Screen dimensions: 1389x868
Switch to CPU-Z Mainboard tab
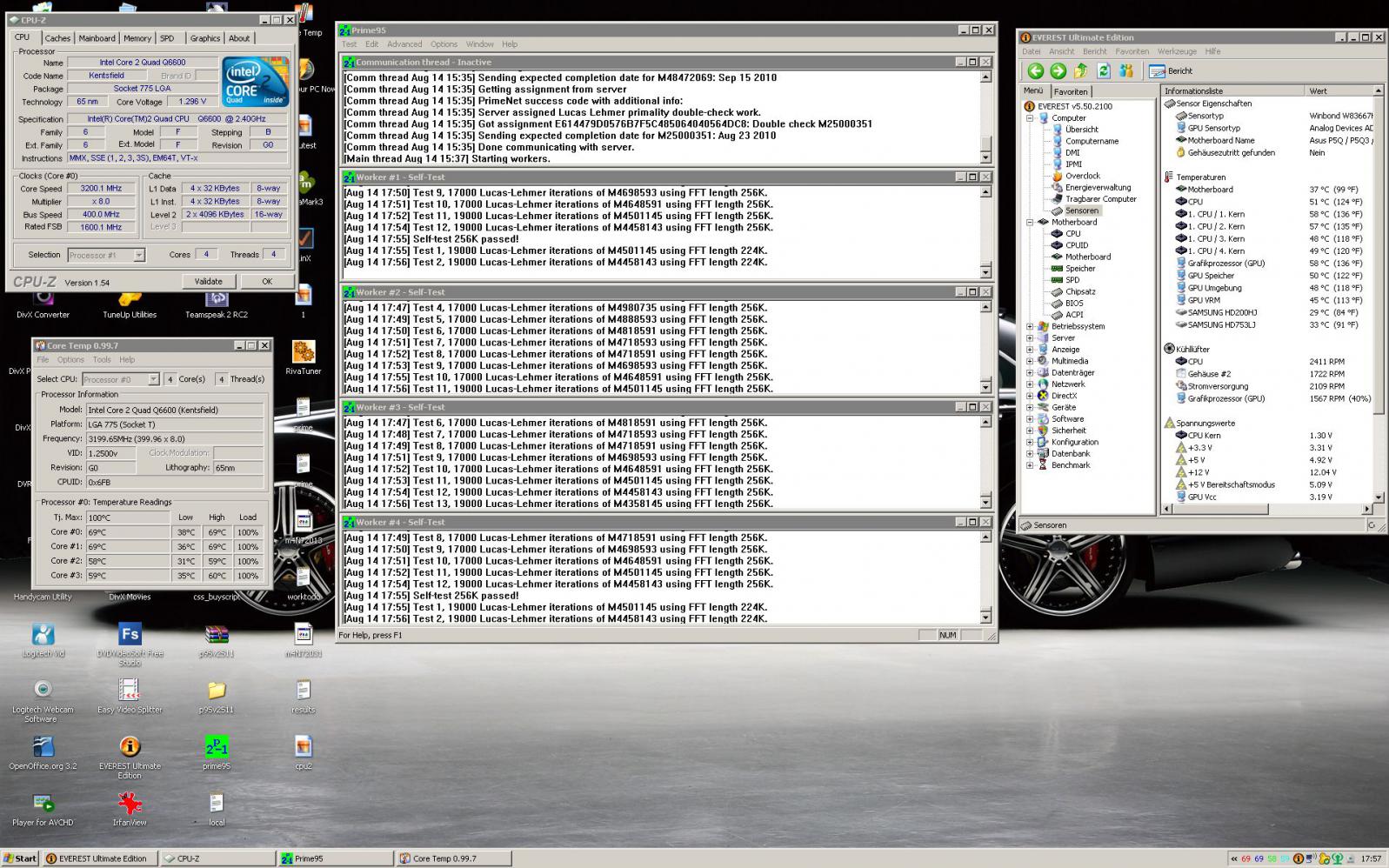[x=97, y=38]
